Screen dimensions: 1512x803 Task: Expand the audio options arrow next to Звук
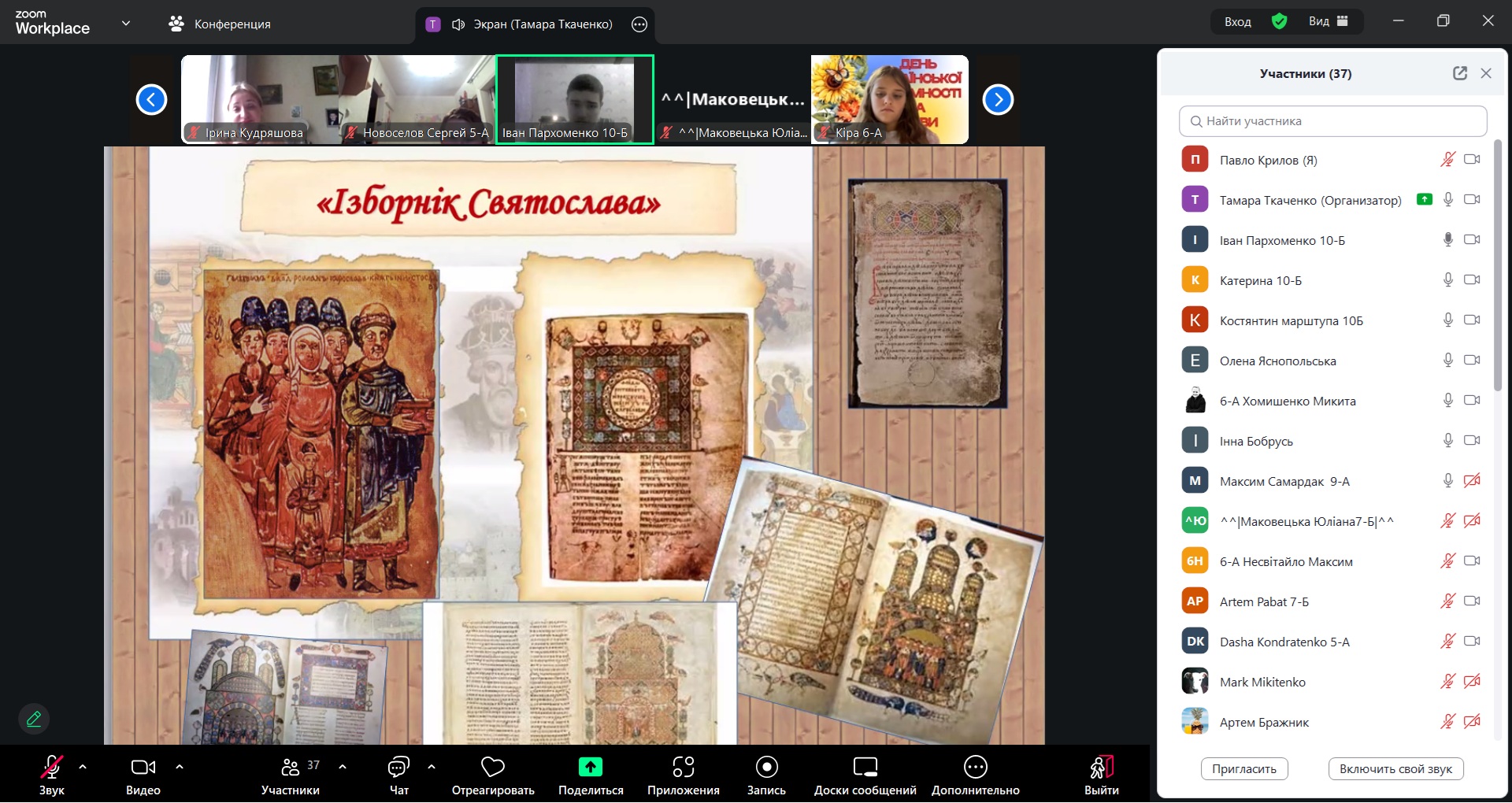(83, 766)
